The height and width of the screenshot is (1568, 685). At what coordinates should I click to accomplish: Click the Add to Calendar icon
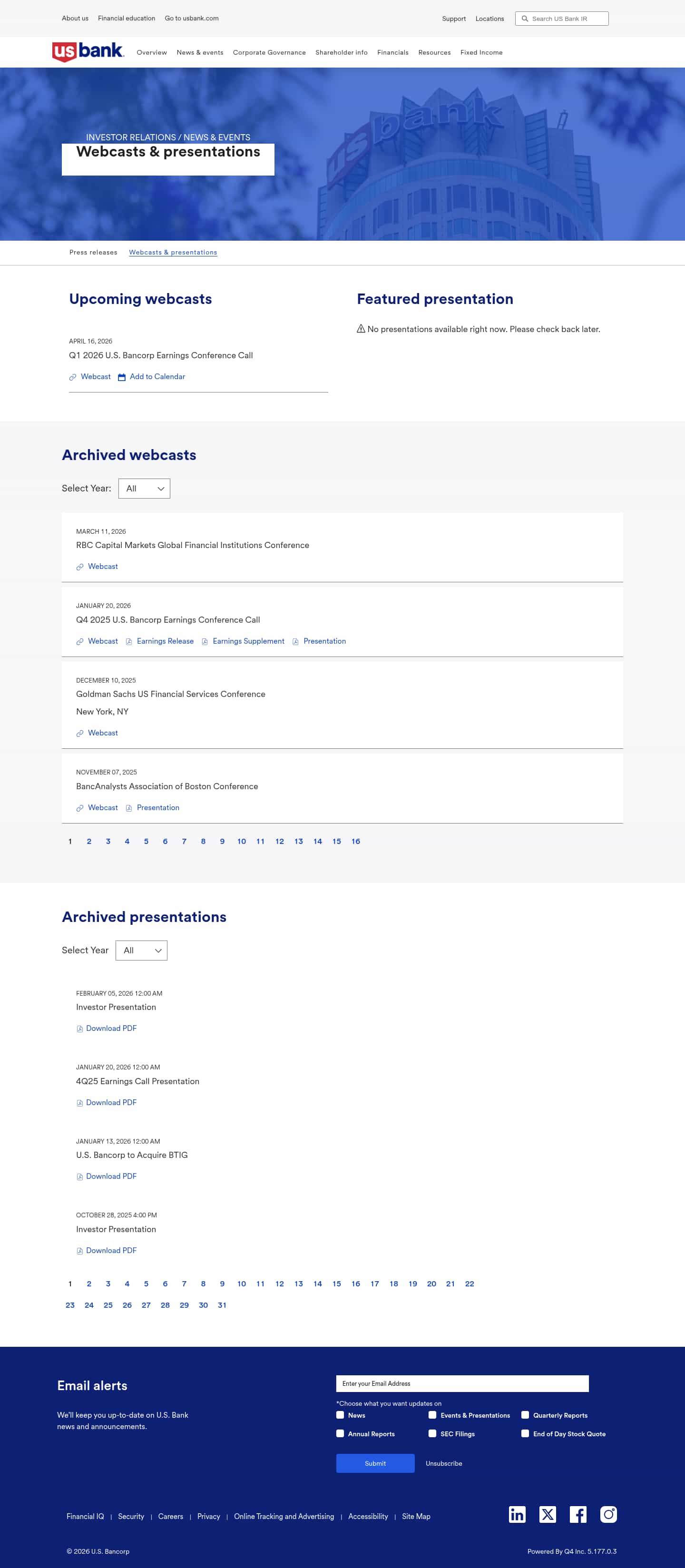122,377
